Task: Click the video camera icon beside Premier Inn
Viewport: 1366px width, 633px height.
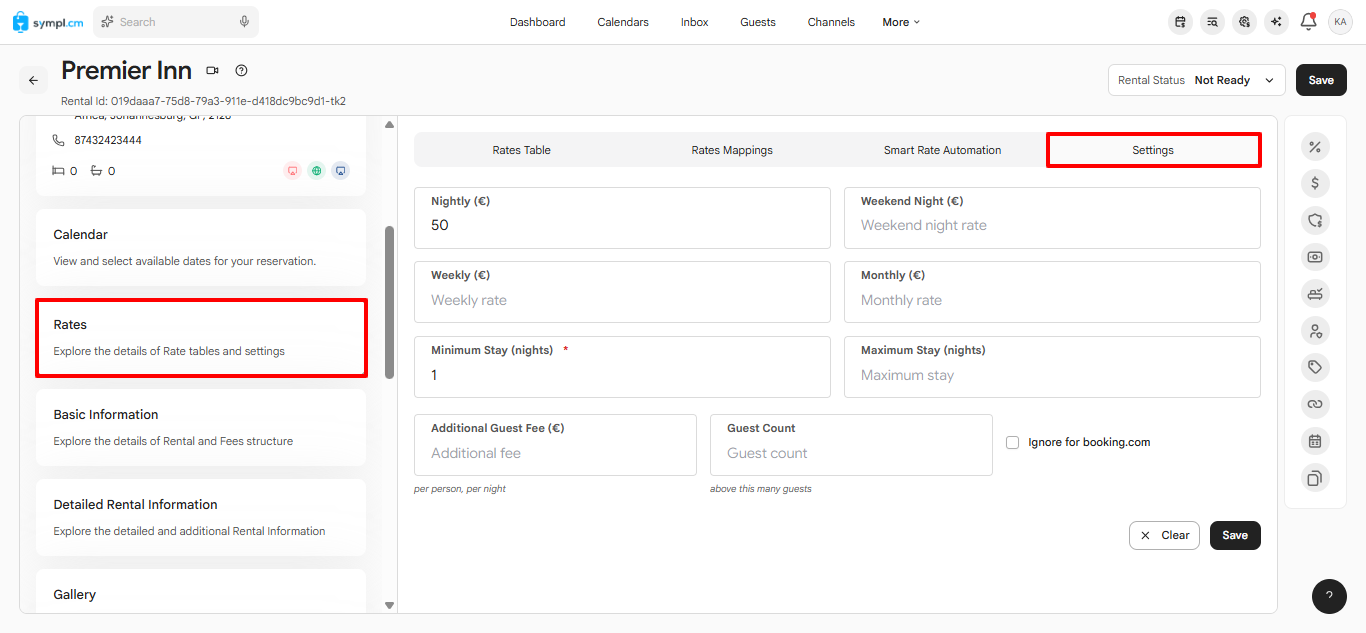Action: (212, 71)
